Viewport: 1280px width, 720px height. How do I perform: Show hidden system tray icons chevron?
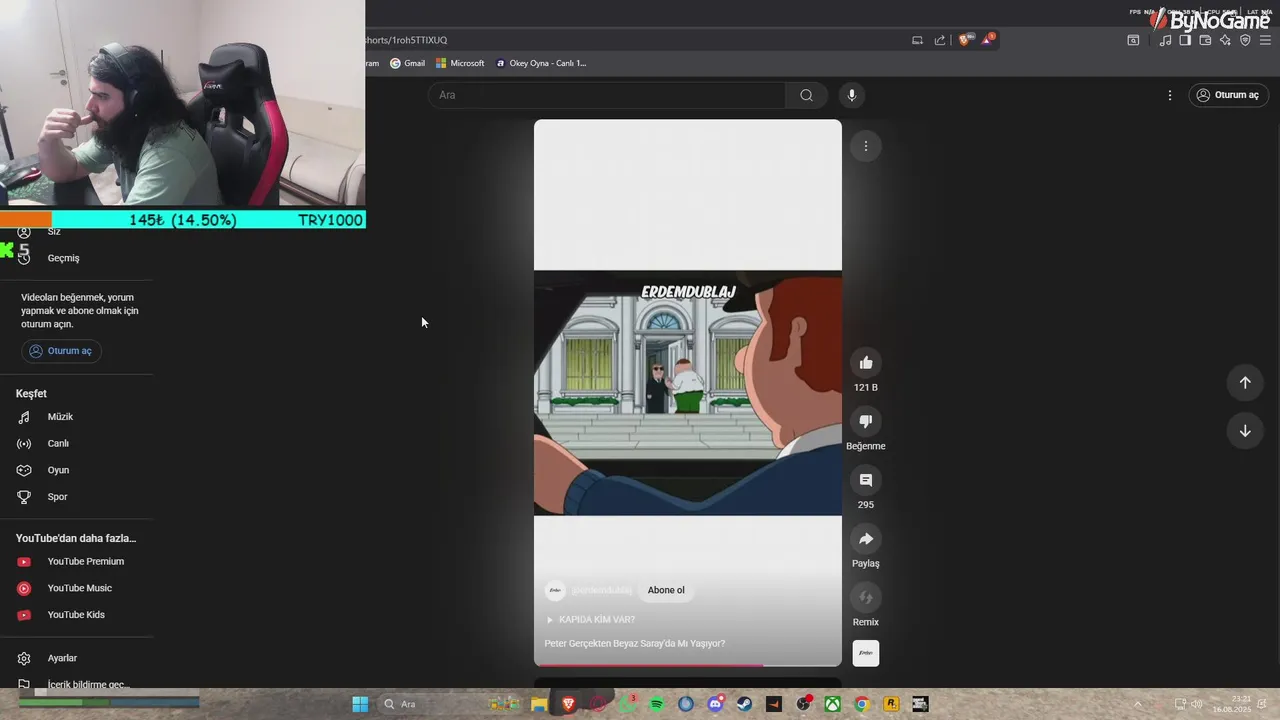1138,704
